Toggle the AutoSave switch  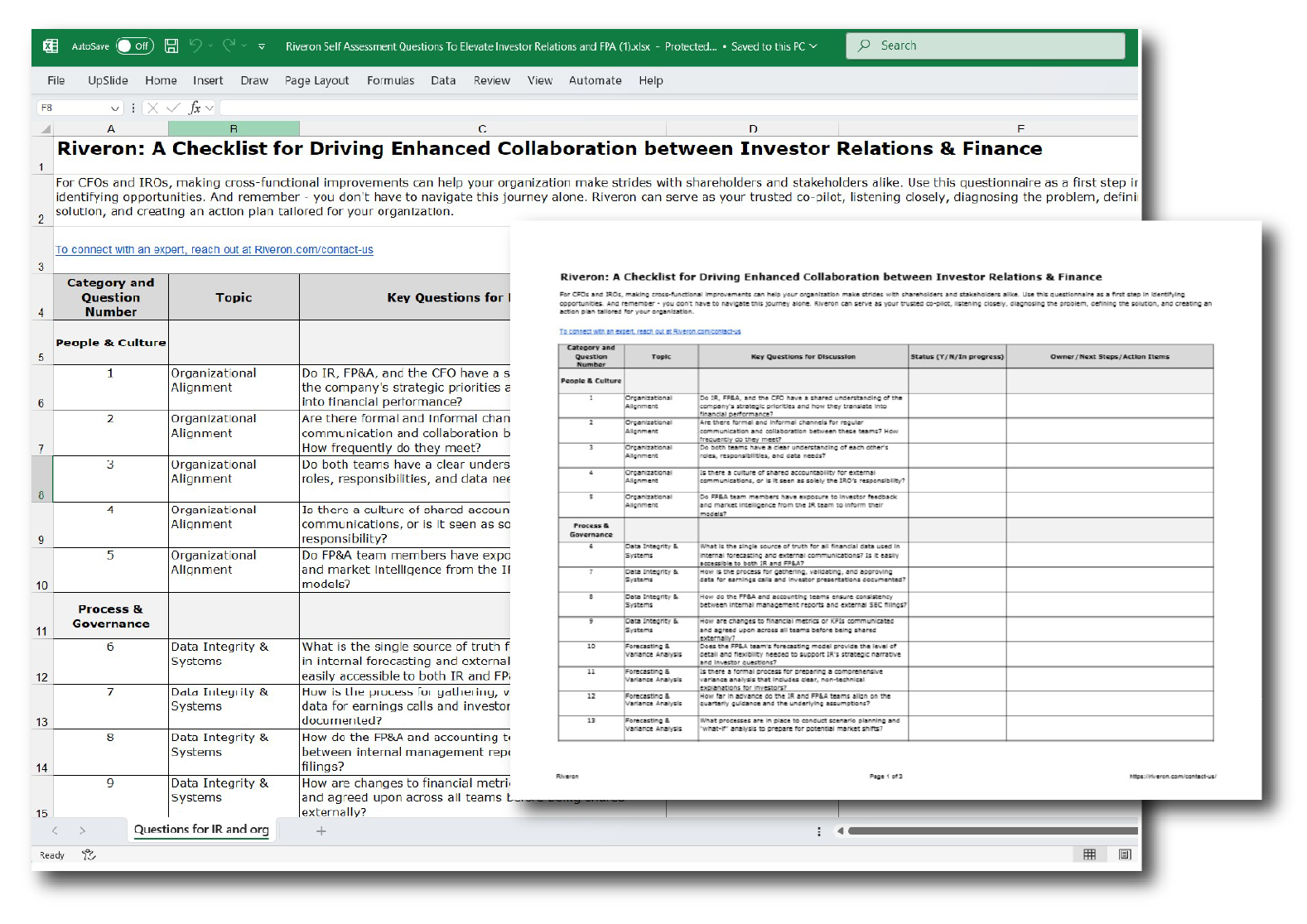[x=134, y=46]
